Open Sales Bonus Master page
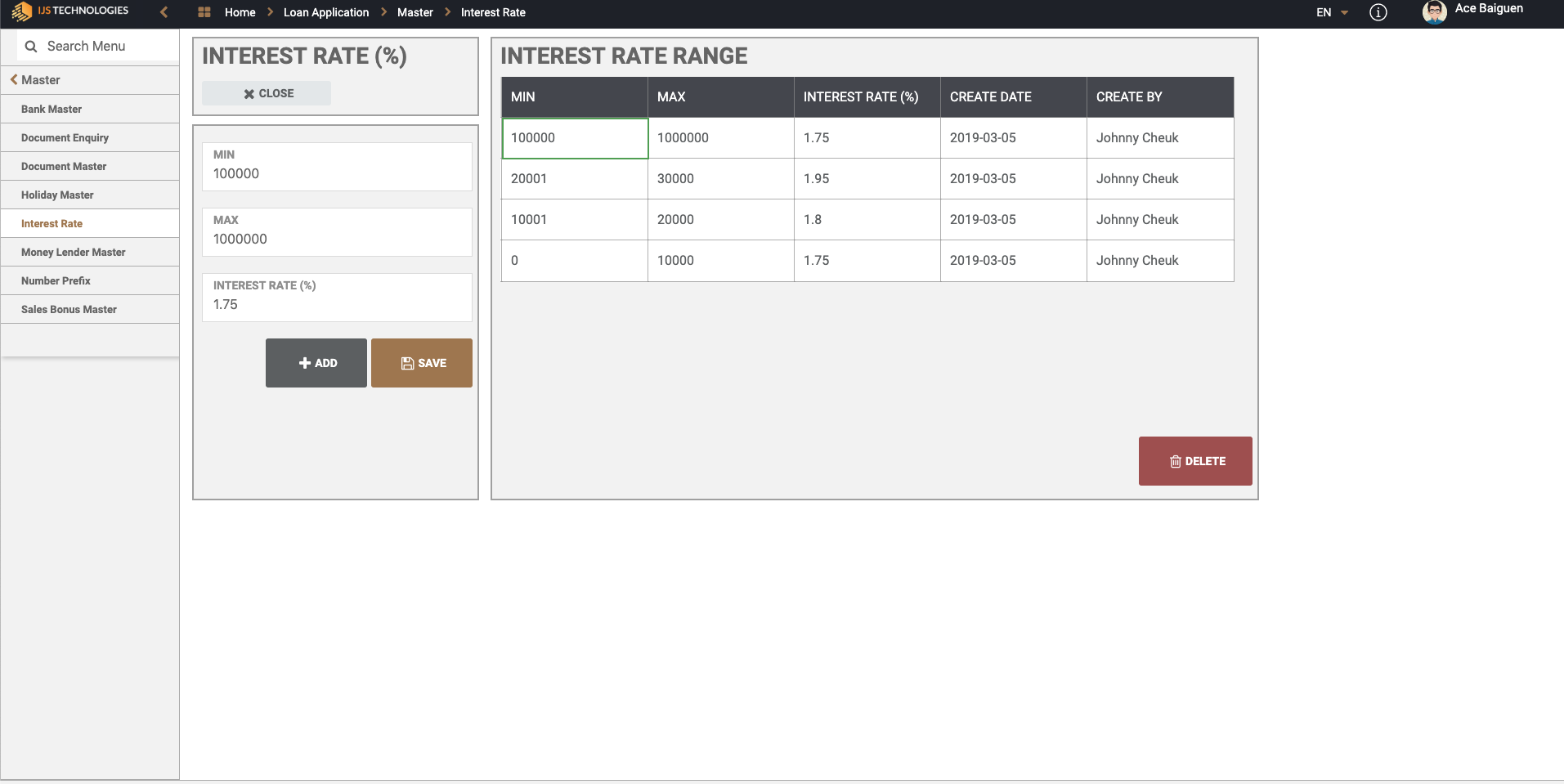 [x=69, y=310]
